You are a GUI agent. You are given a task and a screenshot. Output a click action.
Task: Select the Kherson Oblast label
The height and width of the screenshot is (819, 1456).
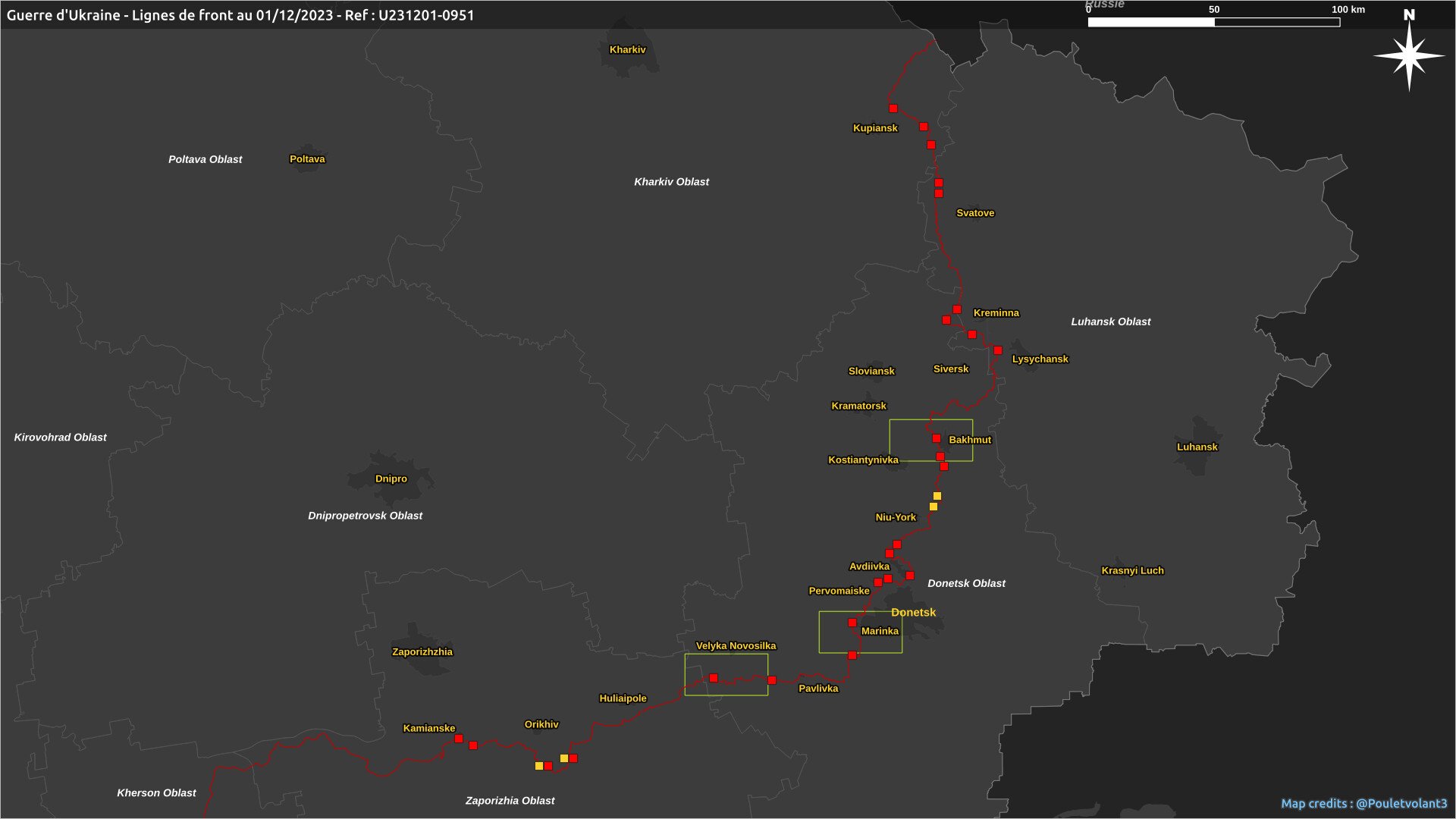(157, 793)
